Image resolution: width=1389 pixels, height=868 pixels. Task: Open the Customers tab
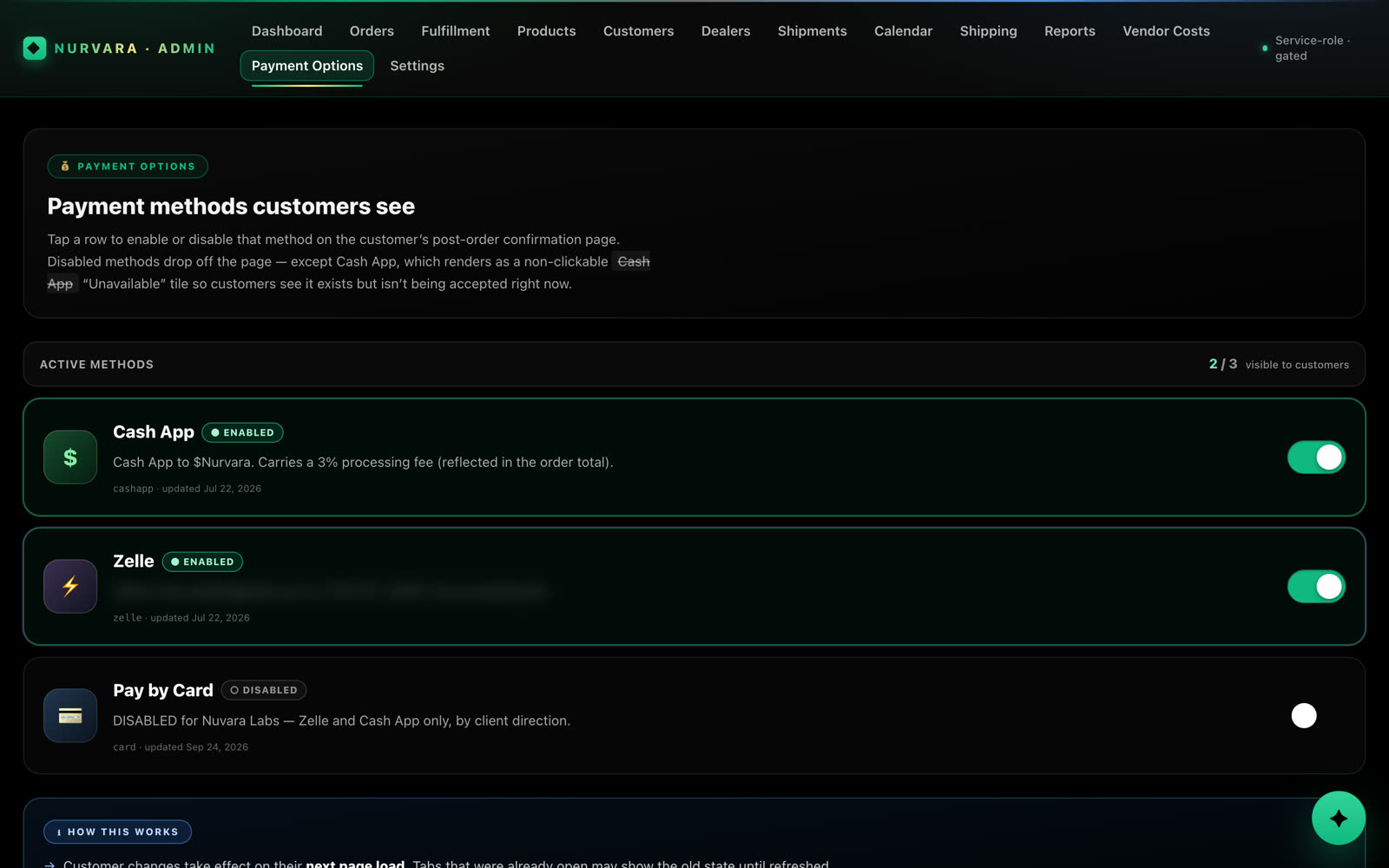coord(638,31)
